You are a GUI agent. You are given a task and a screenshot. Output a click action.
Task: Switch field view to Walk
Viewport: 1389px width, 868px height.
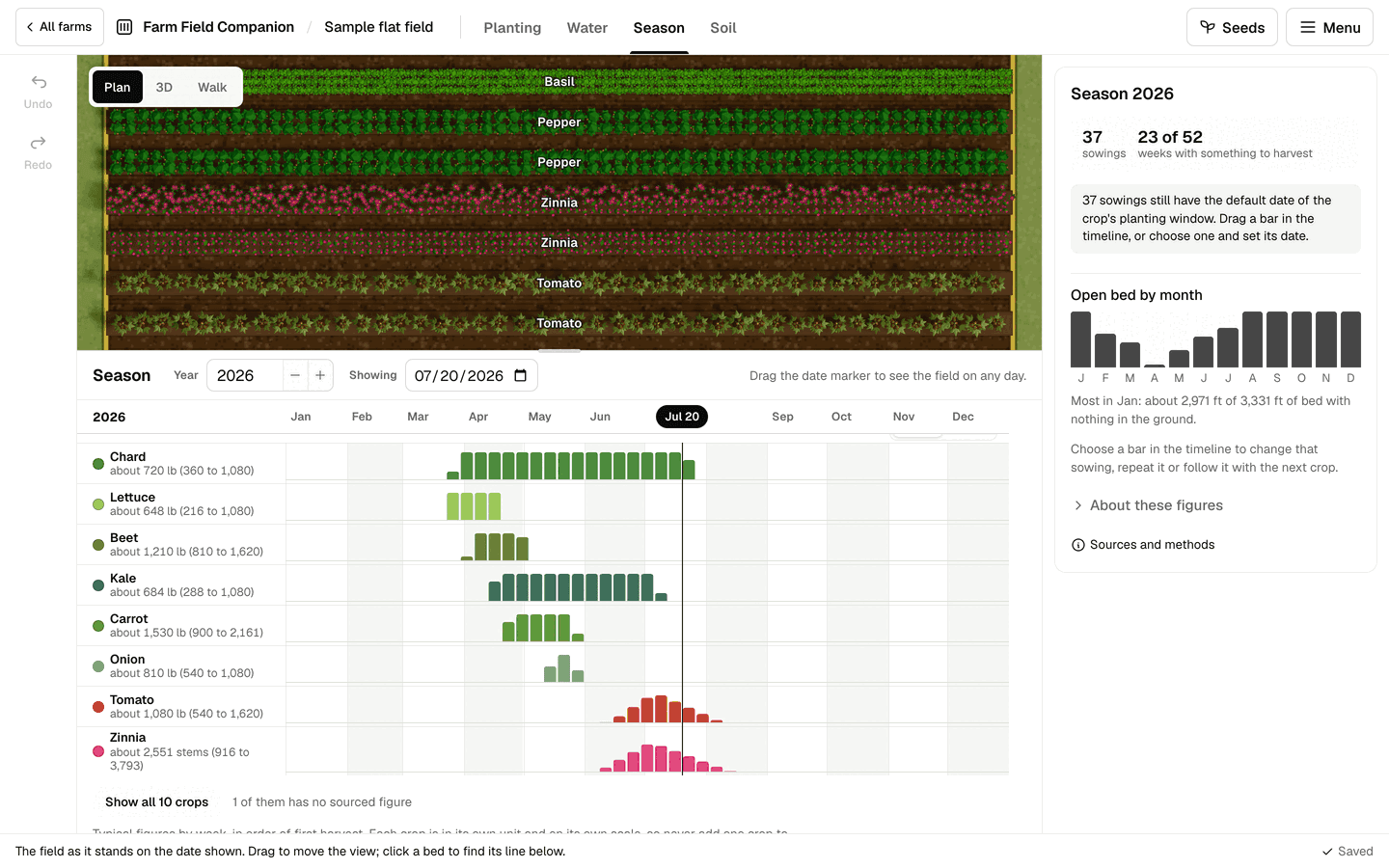tap(212, 87)
